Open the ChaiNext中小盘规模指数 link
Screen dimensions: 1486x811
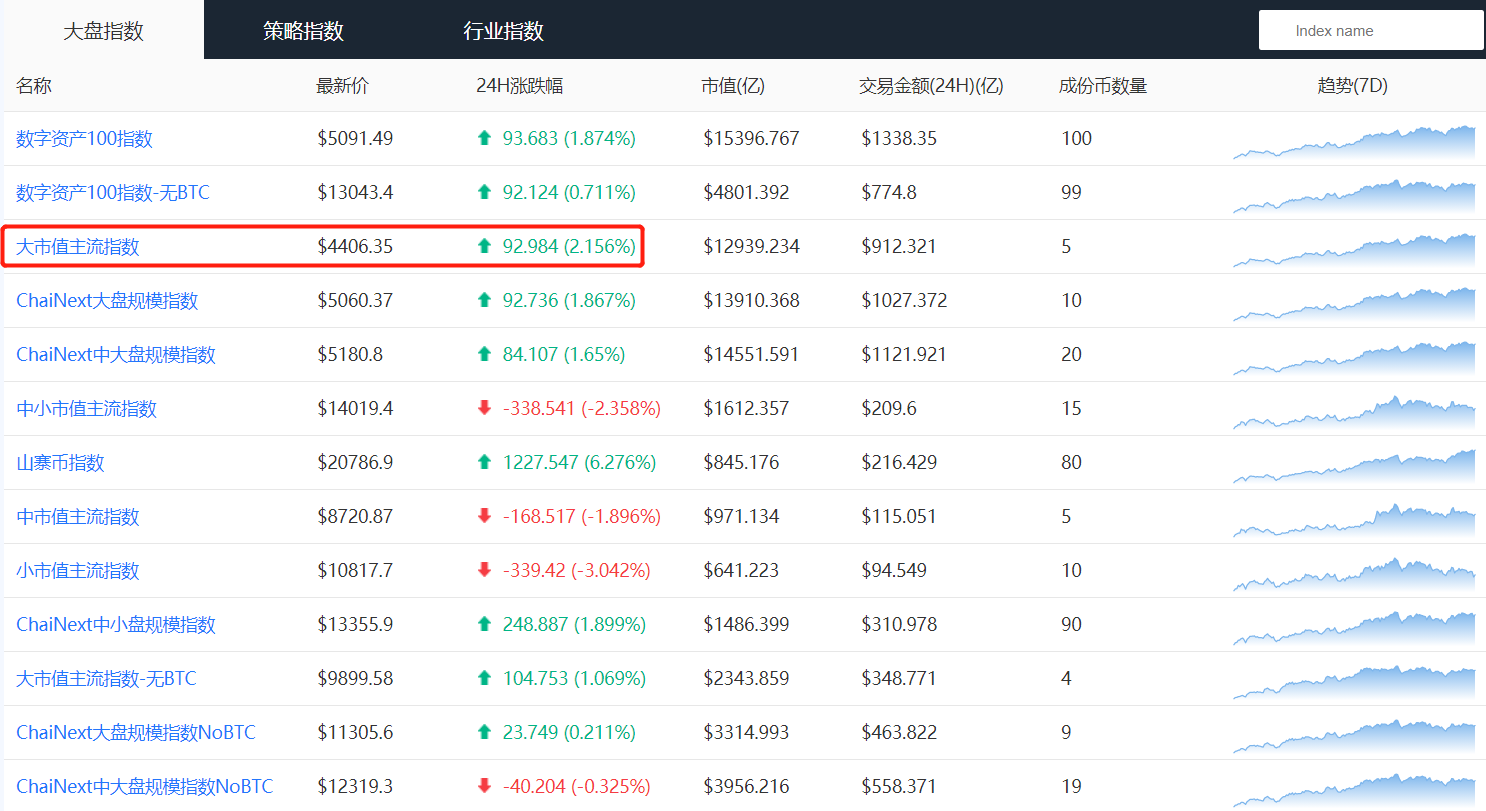tap(116, 625)
